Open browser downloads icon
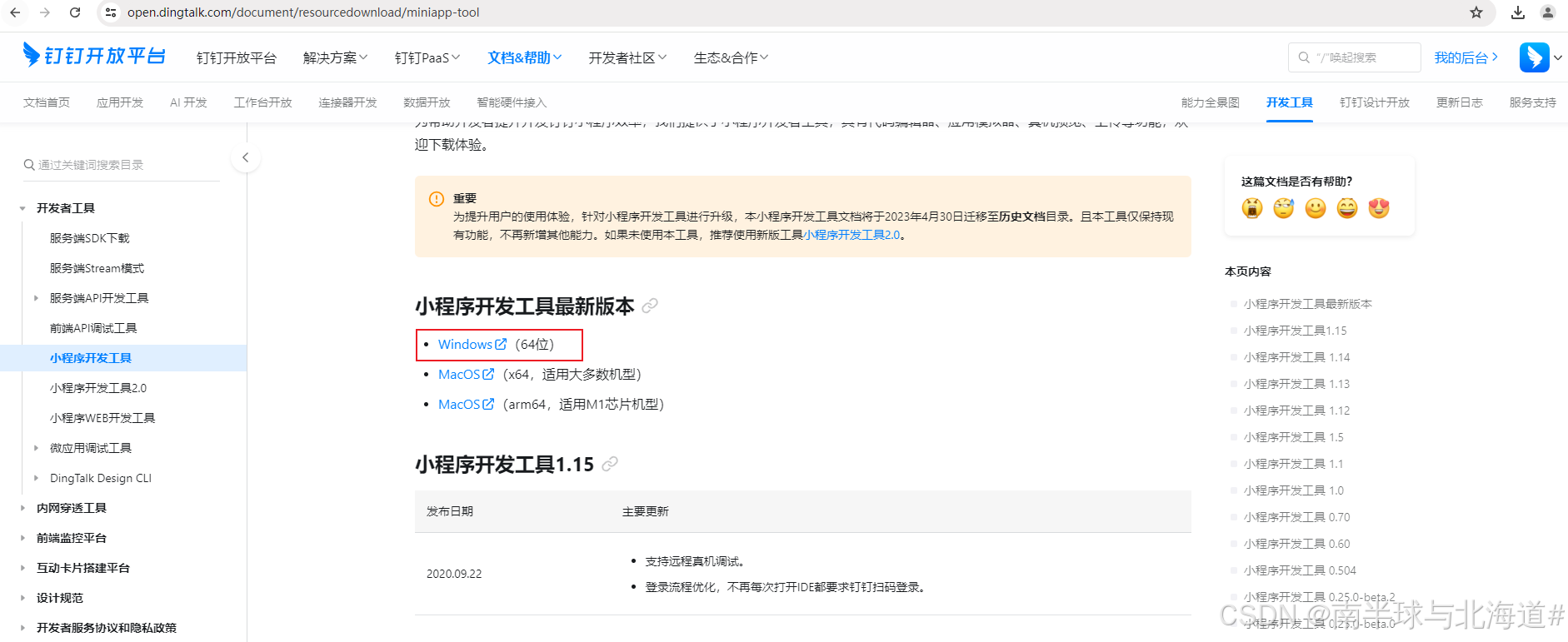 point(1518,12)
